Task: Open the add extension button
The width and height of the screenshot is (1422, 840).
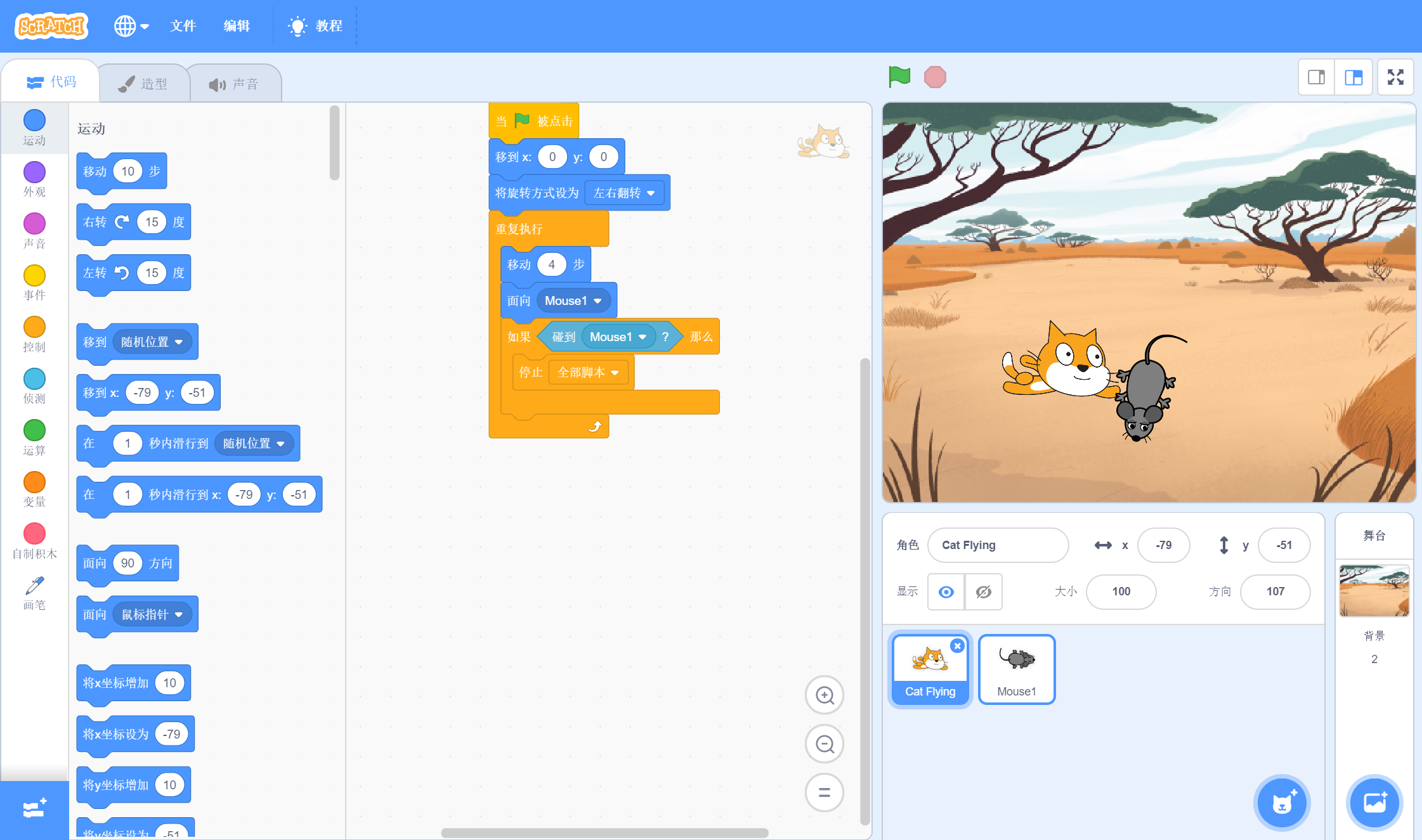Action: pyautogui.click(x=34, y=808)
